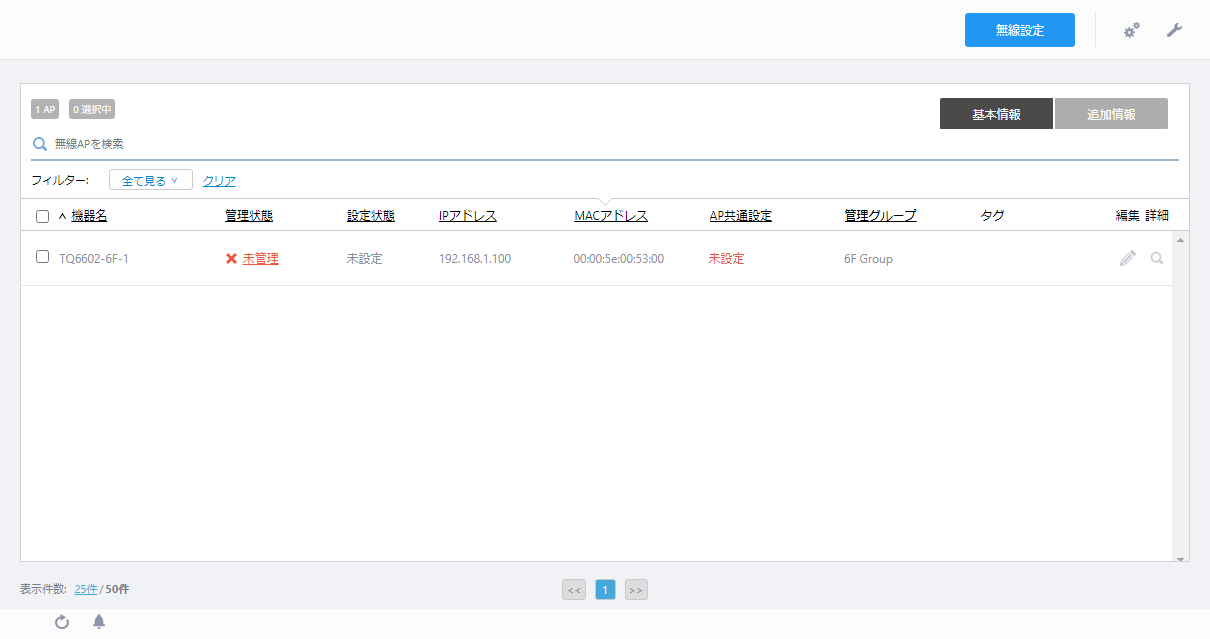This screenshot has height=639, width=1210.
Task: Click the 未管理 status link
Action: [260, 258]
